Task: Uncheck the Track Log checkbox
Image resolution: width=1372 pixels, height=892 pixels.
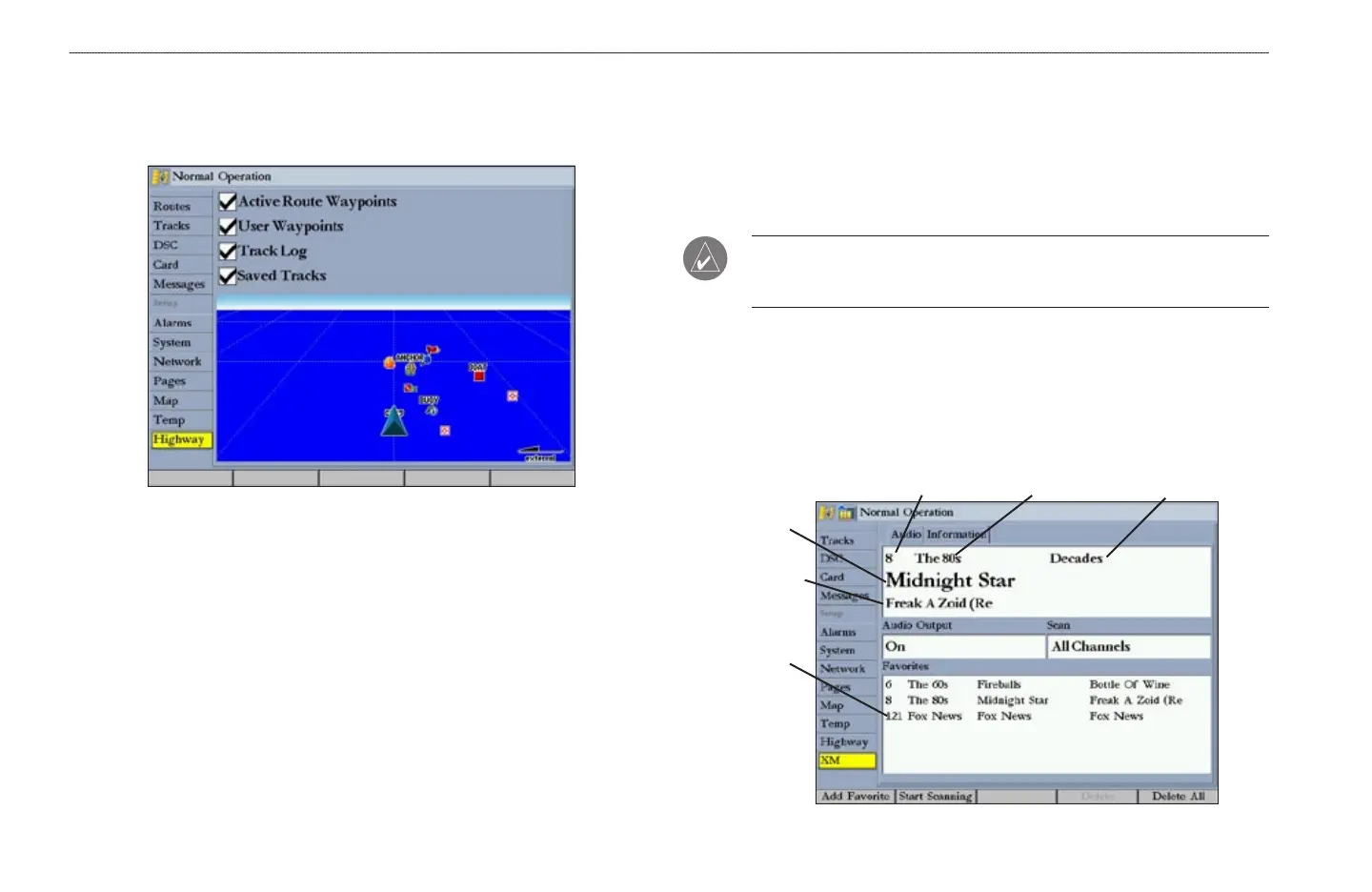Action: tap(228, 251)
